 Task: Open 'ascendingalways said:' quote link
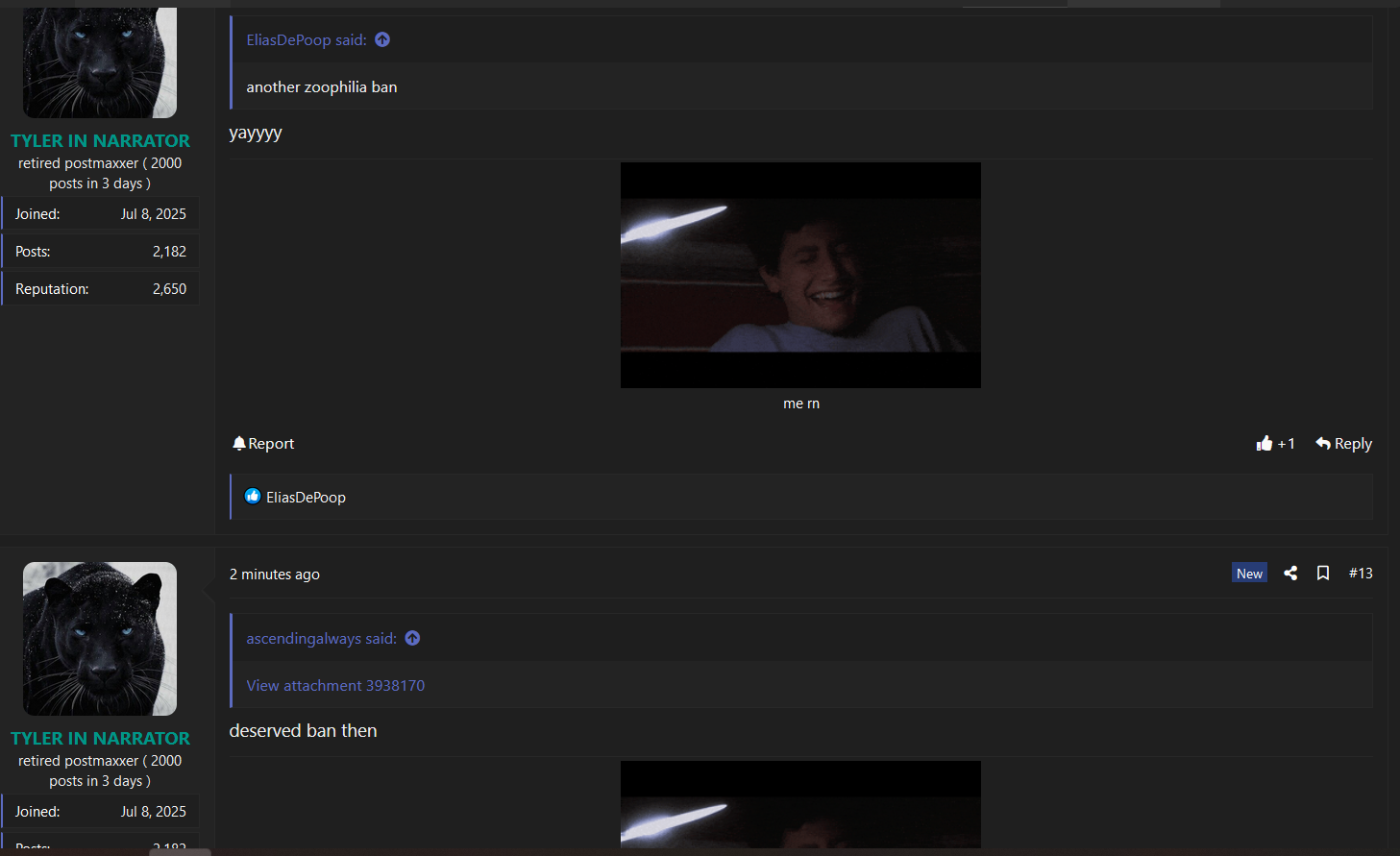click(x=322, y=638)
